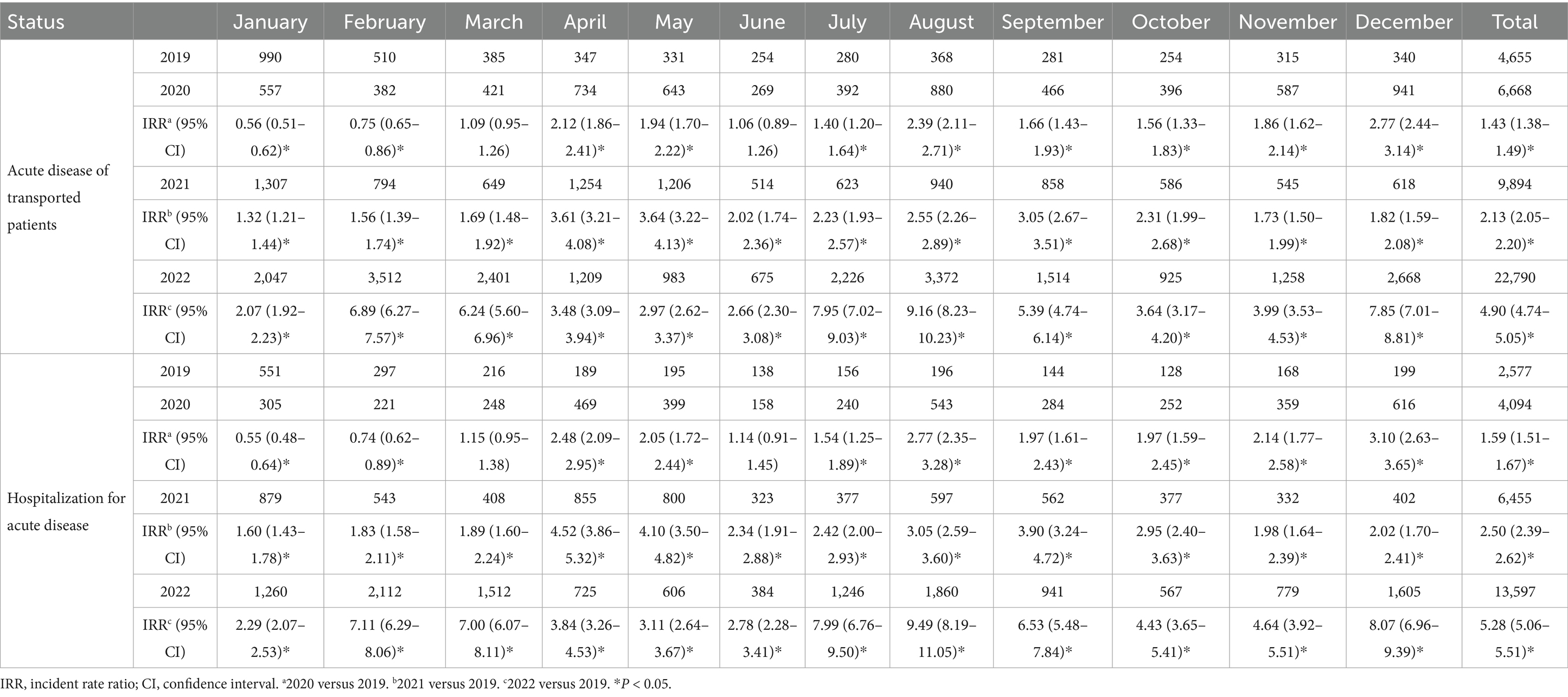Select the cell containing 6,455
The width and height of the screenshot is (1568, 697).
(1514, 498)
